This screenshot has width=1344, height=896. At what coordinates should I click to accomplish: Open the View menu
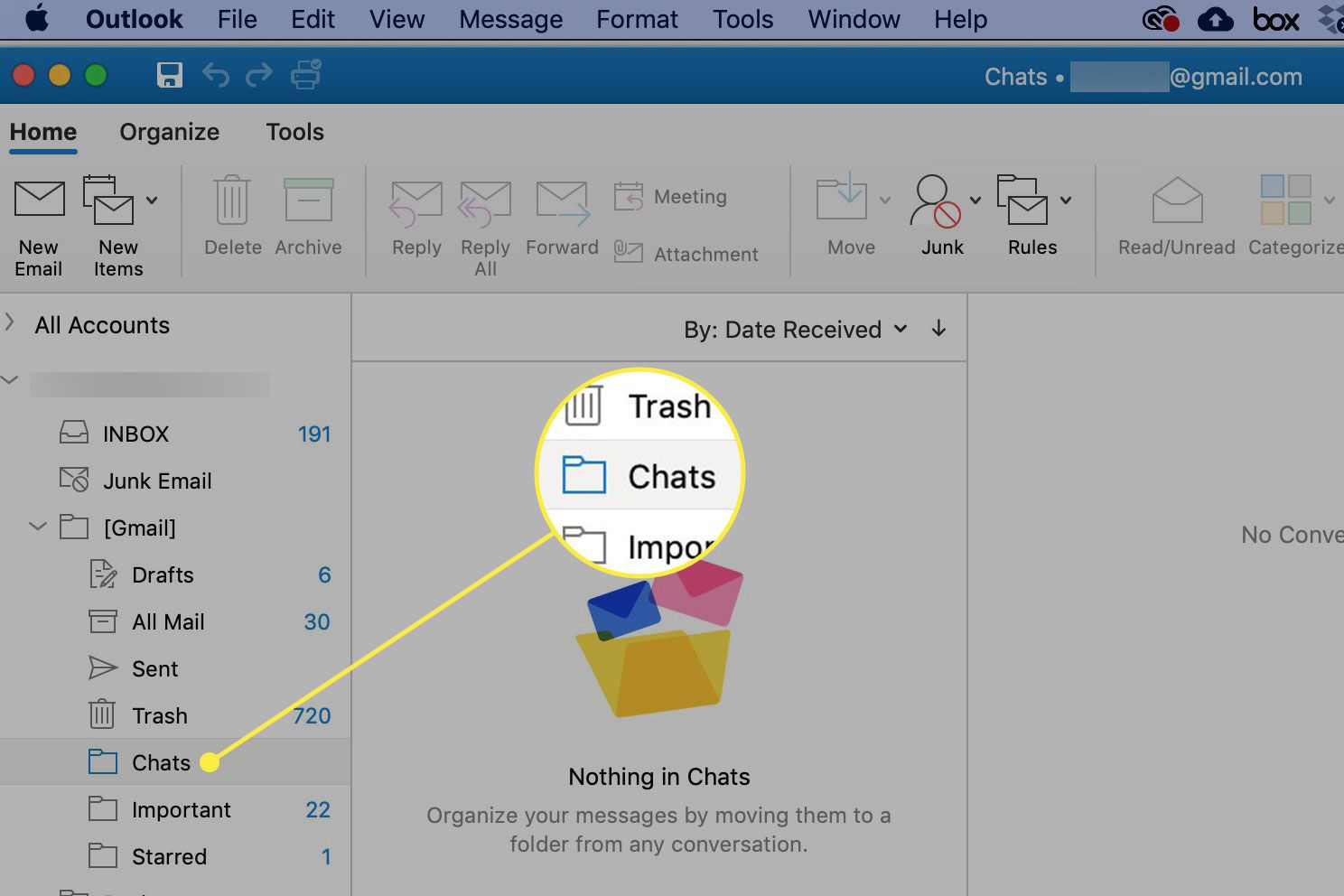point(397,19)
